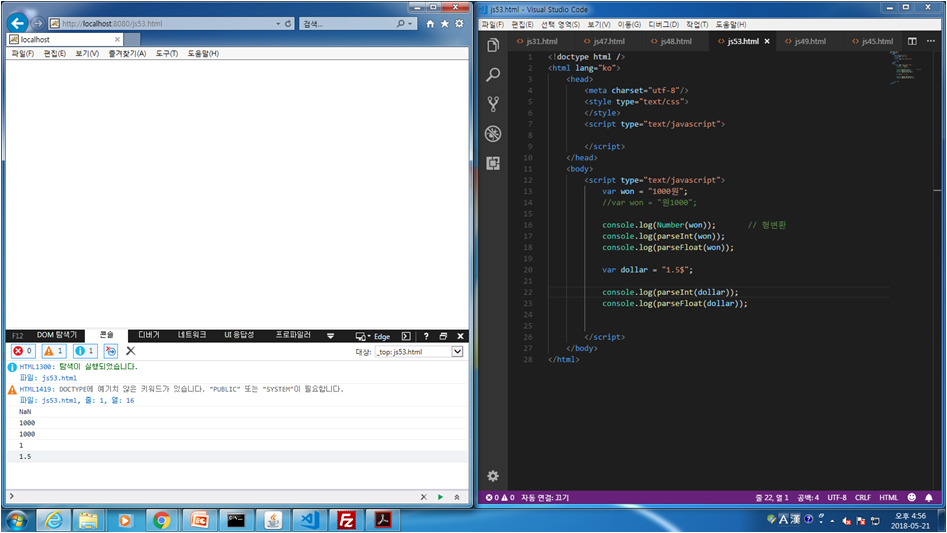Toggle clear-on-navigate button in console
The width and height of the screenshot is (947, 533).
click(x=111, y=351)
